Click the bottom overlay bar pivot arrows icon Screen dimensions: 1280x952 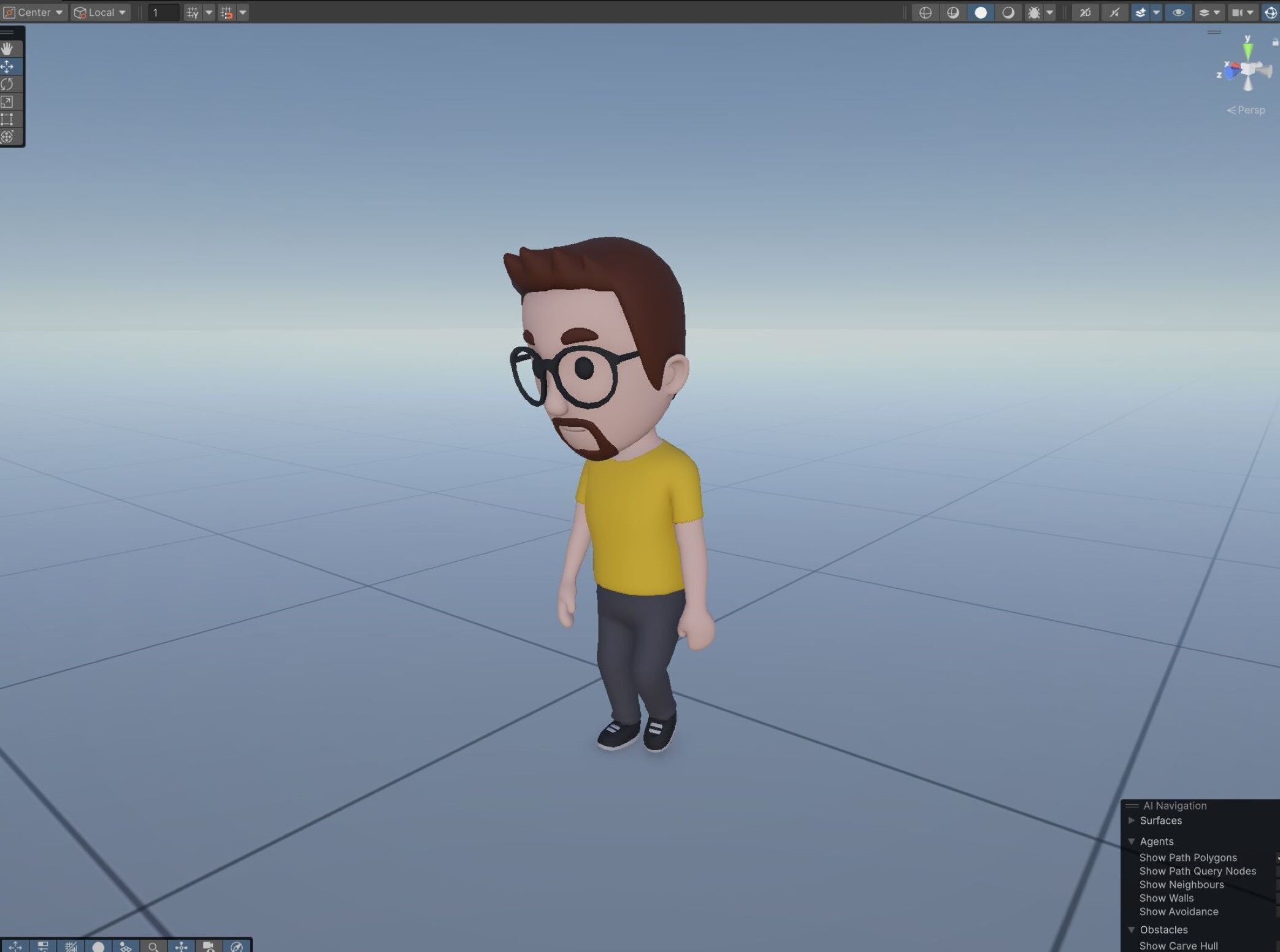click(x=181, y=946)
